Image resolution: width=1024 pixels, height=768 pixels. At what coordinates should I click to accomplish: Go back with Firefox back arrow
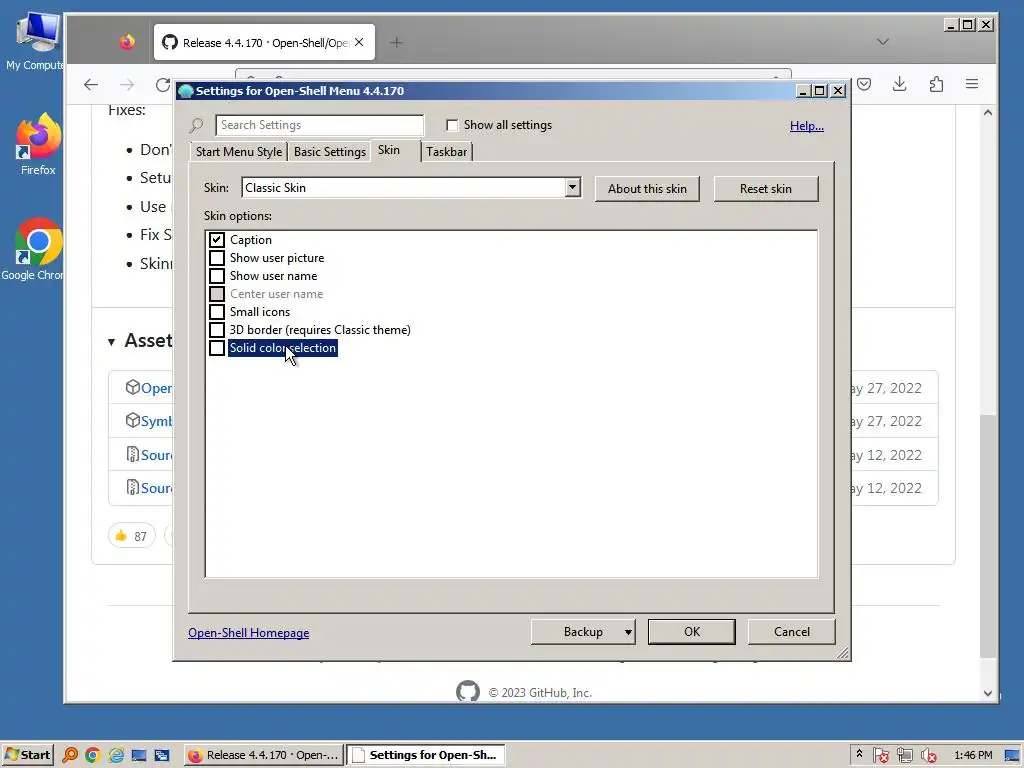tap(91, 84)
